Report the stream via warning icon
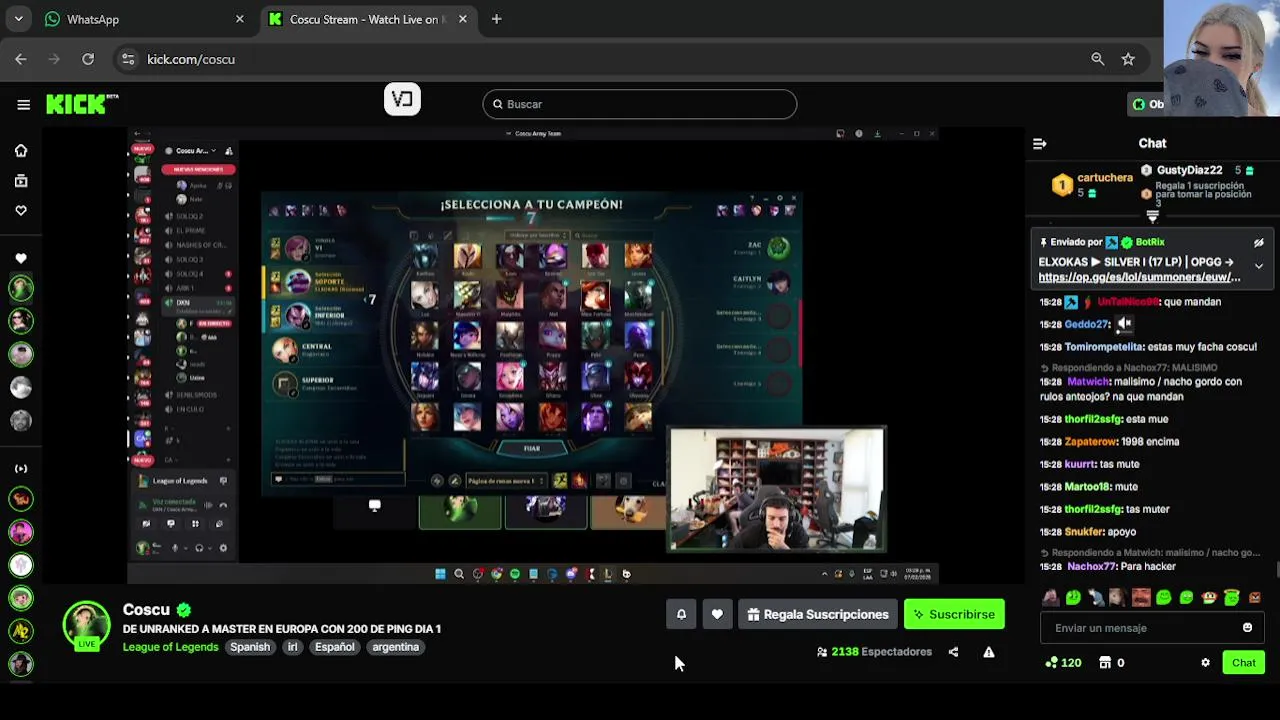 click(988, 652)
